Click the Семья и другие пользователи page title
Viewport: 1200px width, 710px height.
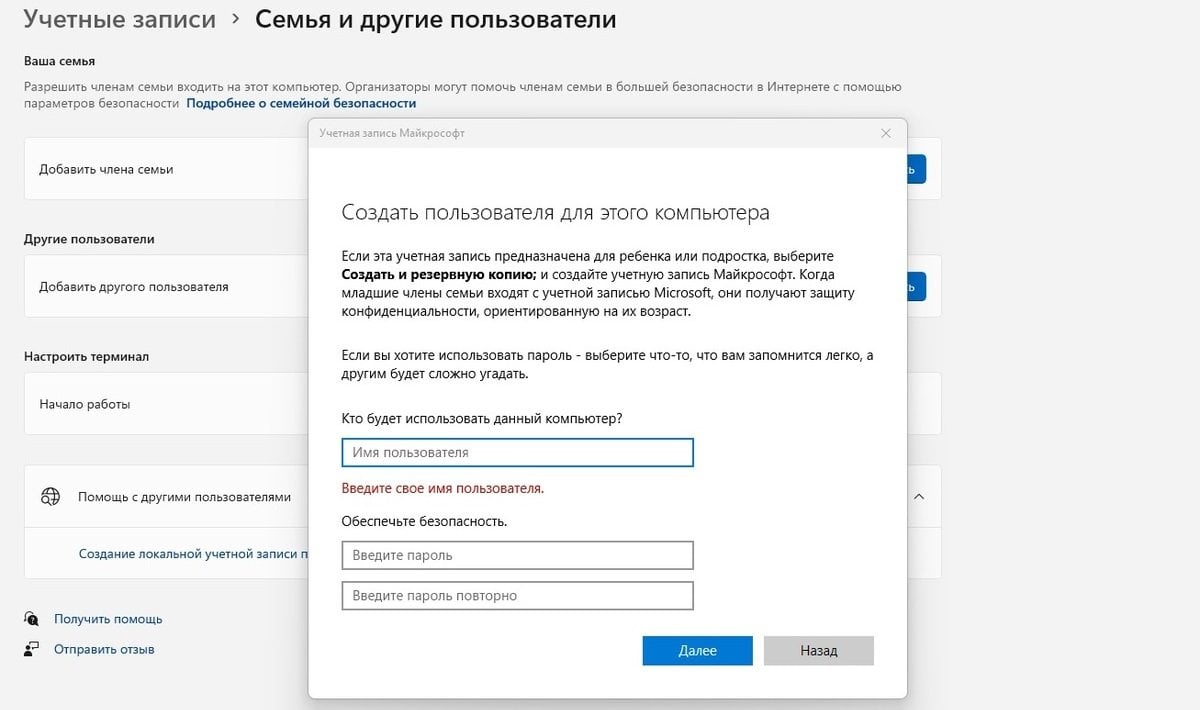click(x=436, y=19)
